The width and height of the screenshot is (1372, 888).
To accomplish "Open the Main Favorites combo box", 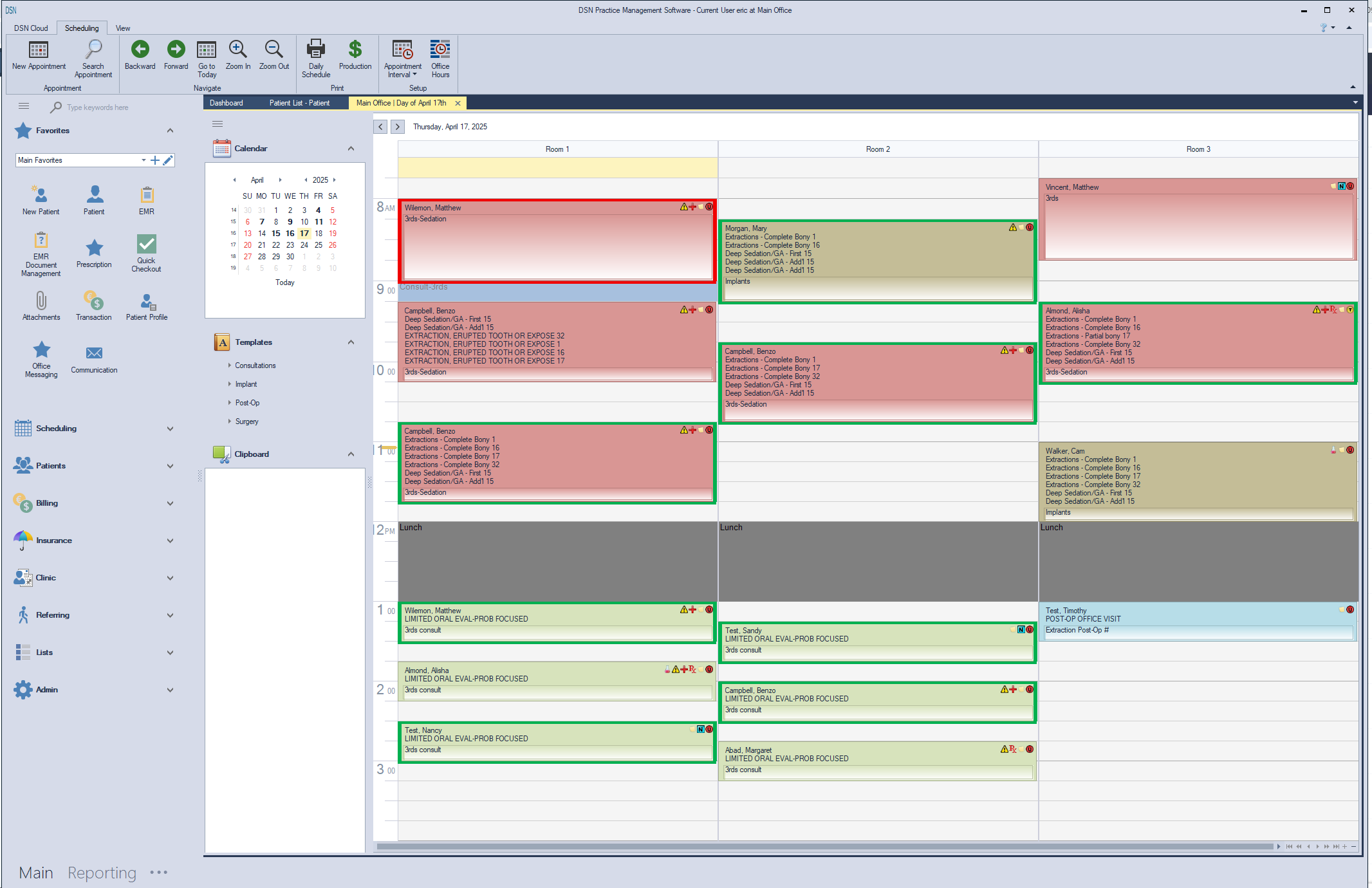I will (x=143, y=160).
